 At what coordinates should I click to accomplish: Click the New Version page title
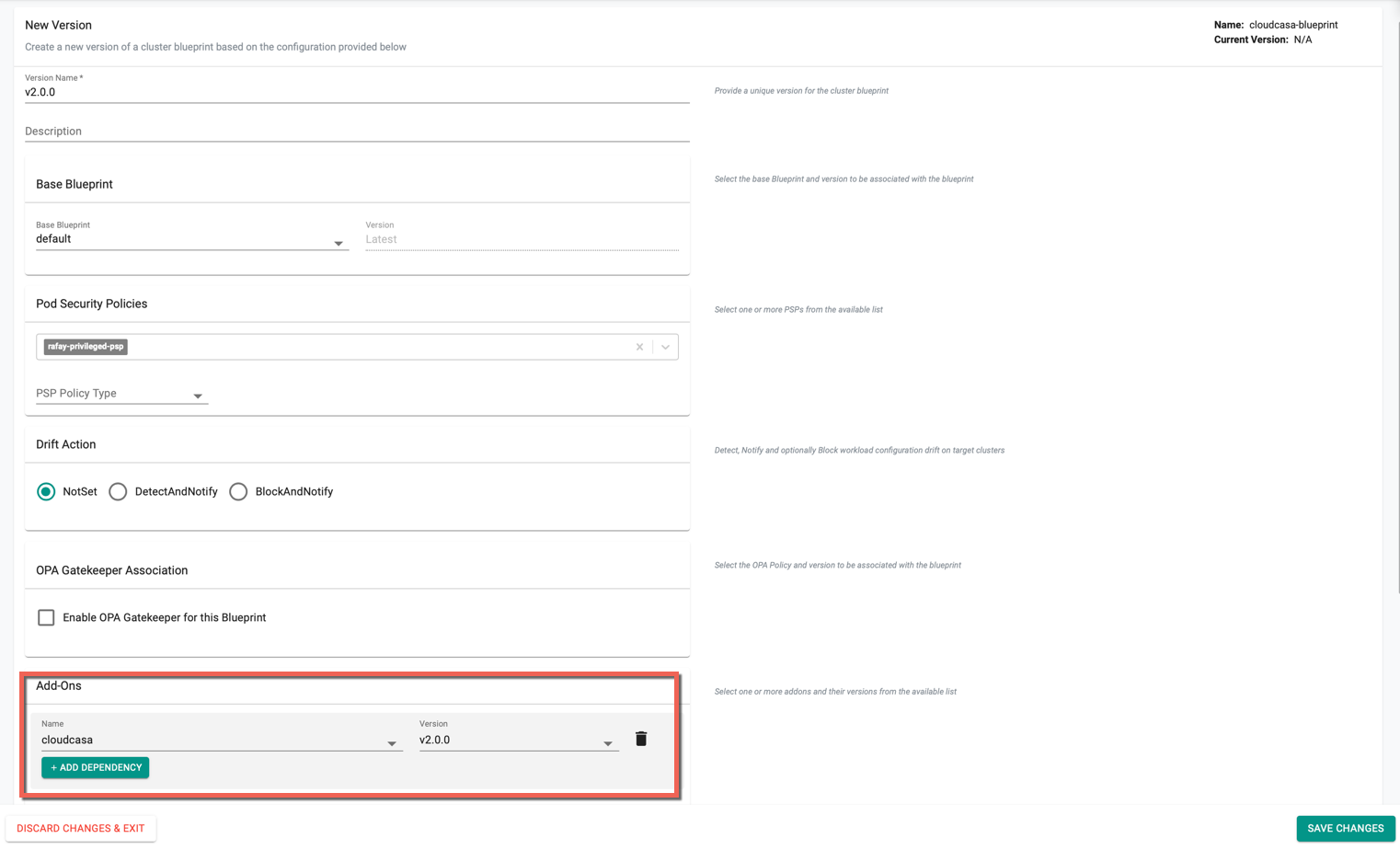58,25
